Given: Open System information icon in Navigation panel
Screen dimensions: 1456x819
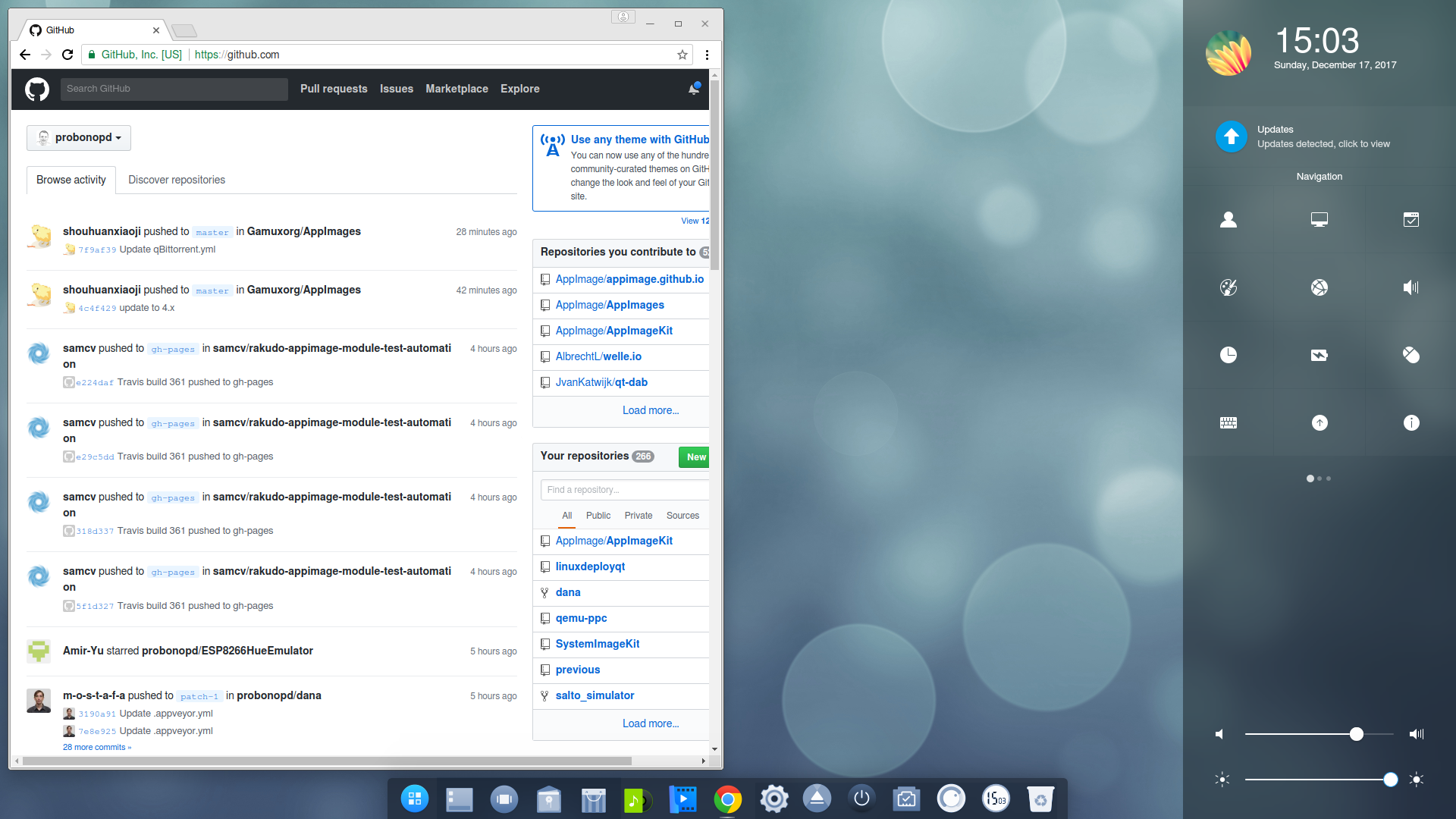Looking at the screenshot, I should click(1410, 422).
